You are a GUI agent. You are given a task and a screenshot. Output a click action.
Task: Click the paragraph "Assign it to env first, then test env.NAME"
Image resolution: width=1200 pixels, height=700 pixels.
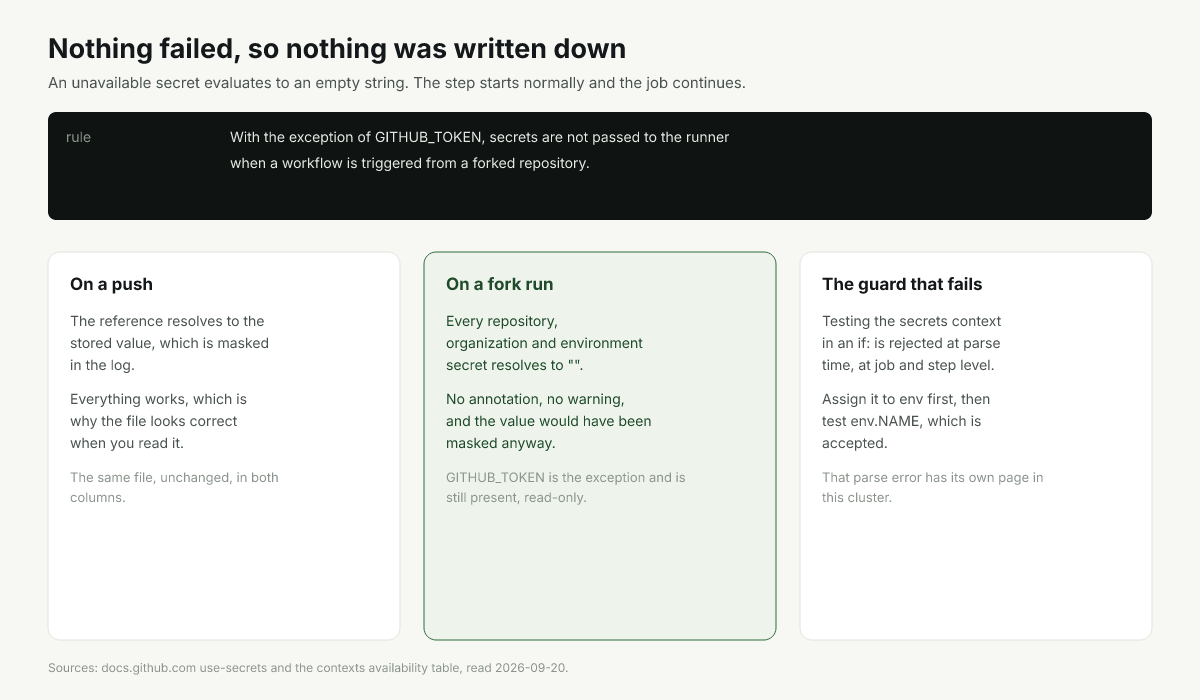tap(906, 421)
